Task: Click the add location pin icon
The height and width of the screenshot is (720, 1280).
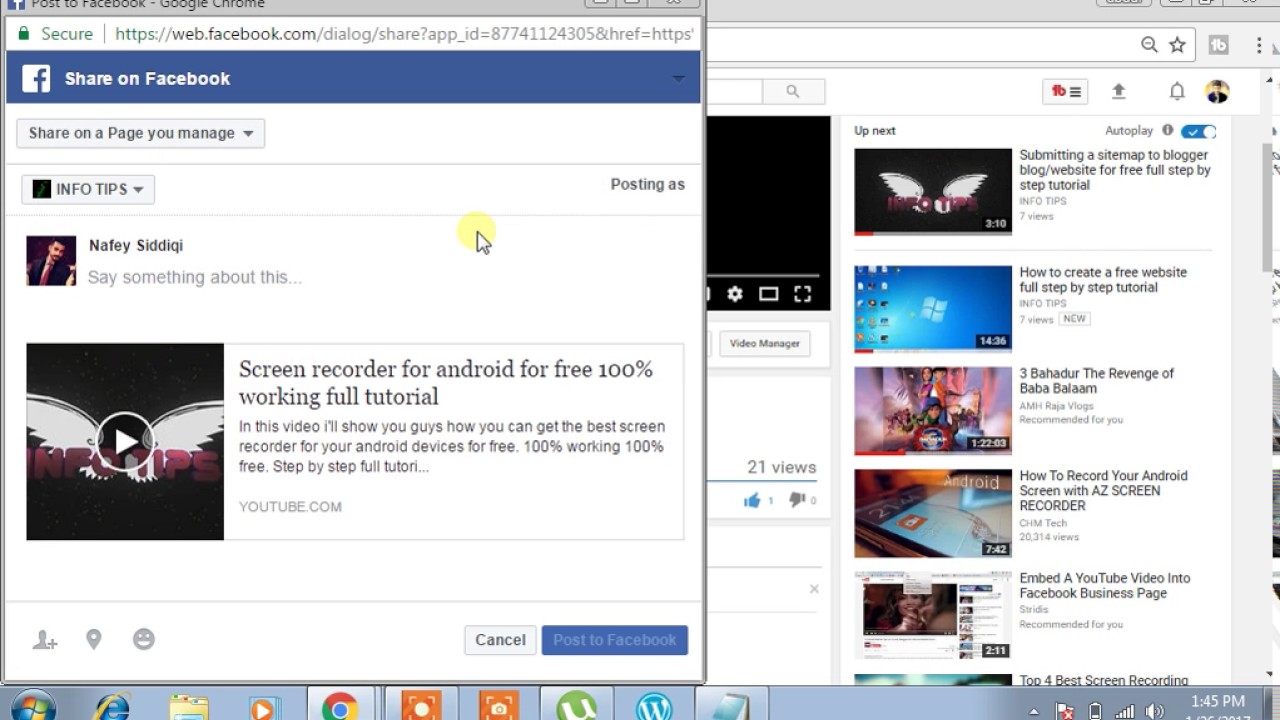Action: tap(94, 639)
